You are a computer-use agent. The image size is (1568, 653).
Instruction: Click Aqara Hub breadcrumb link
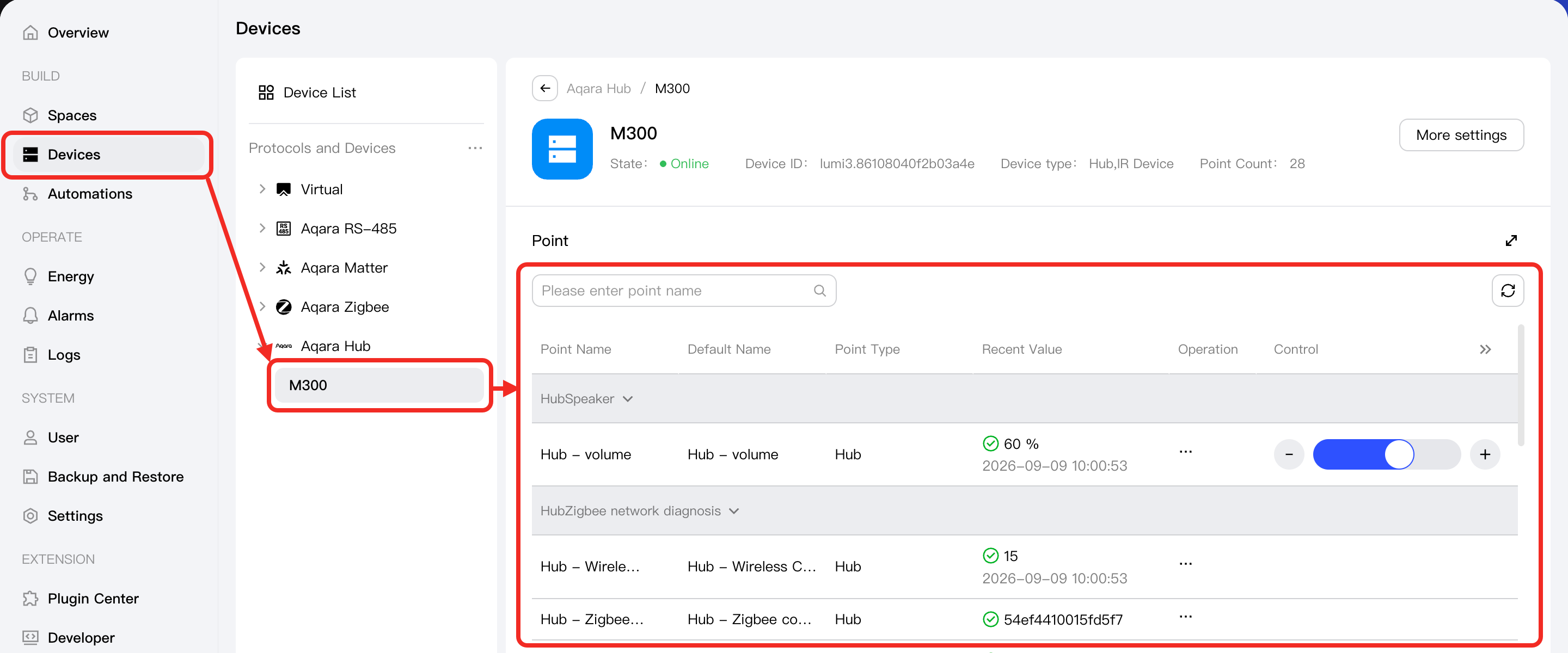[598, 88]
